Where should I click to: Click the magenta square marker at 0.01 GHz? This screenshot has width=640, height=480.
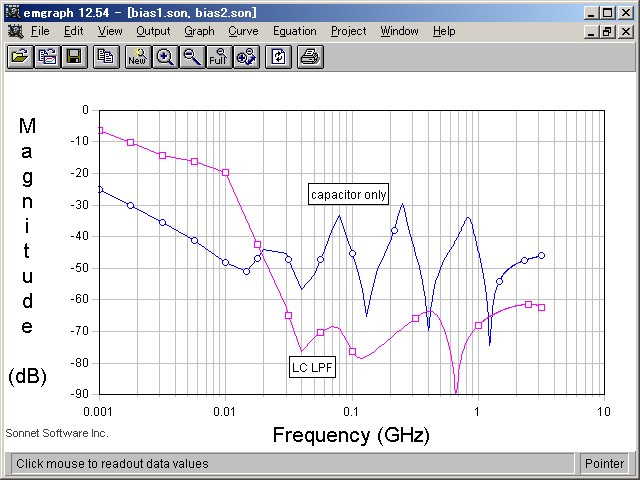[x=225, y=173]
